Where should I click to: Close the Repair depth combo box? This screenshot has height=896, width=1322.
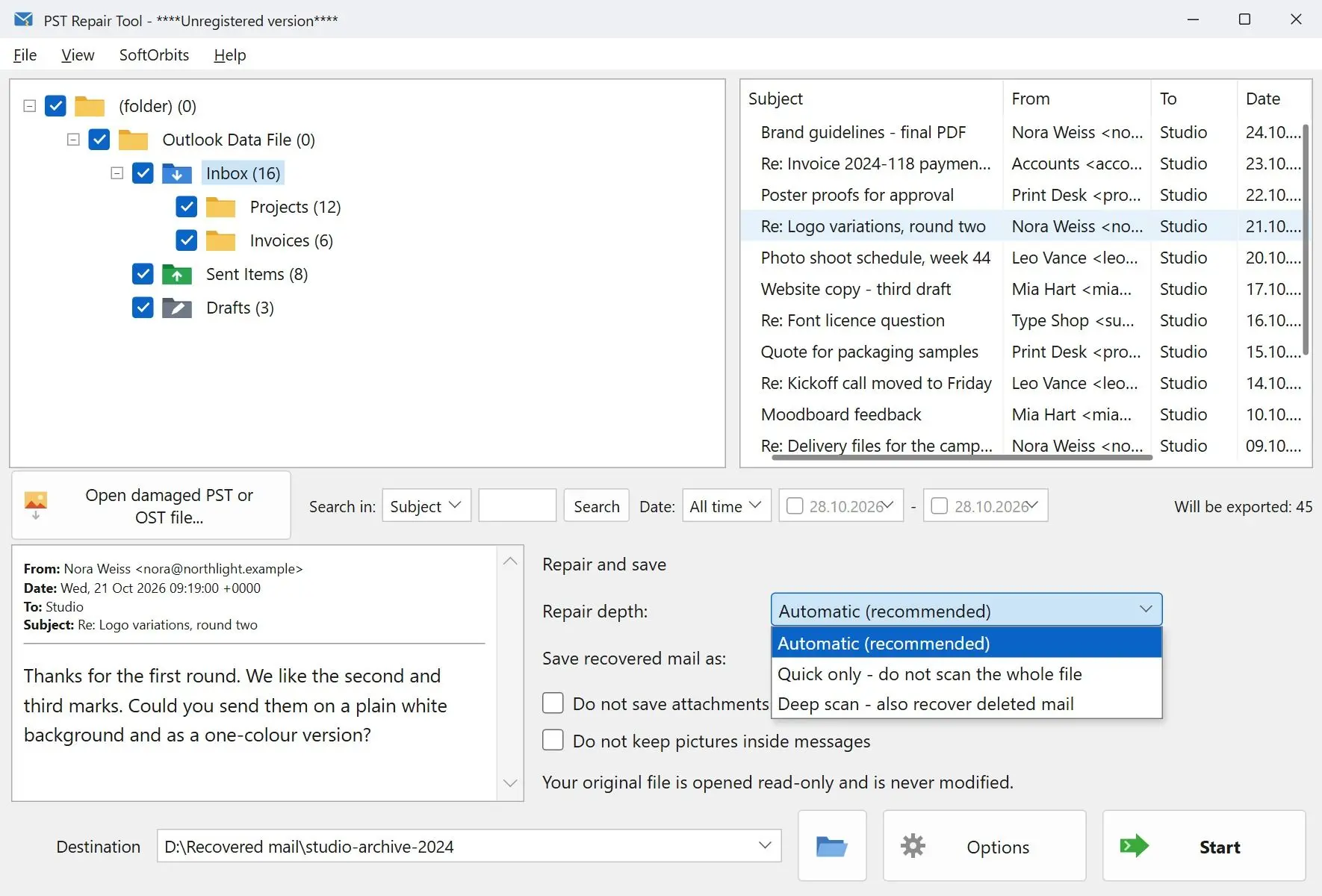966,610
